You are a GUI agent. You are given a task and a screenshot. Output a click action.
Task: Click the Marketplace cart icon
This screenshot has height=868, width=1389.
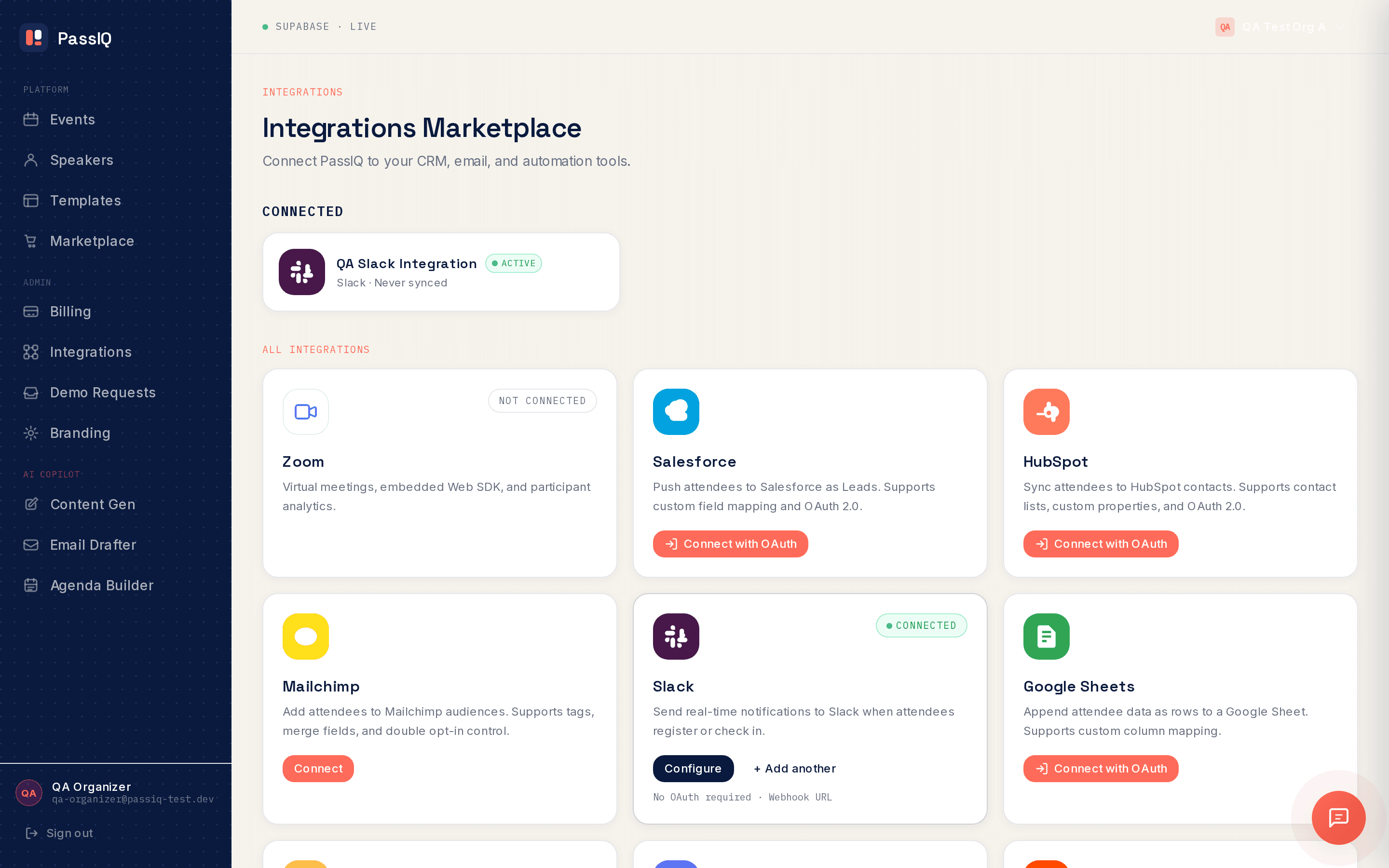tap(31, 241)
